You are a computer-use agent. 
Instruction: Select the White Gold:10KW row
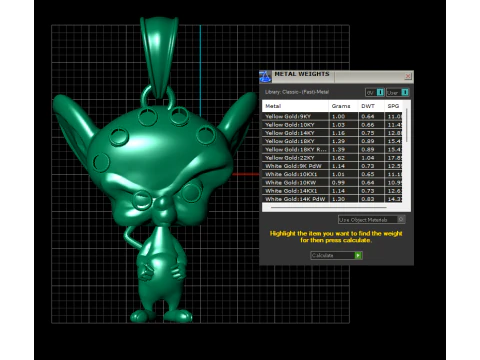pos(333,182)
